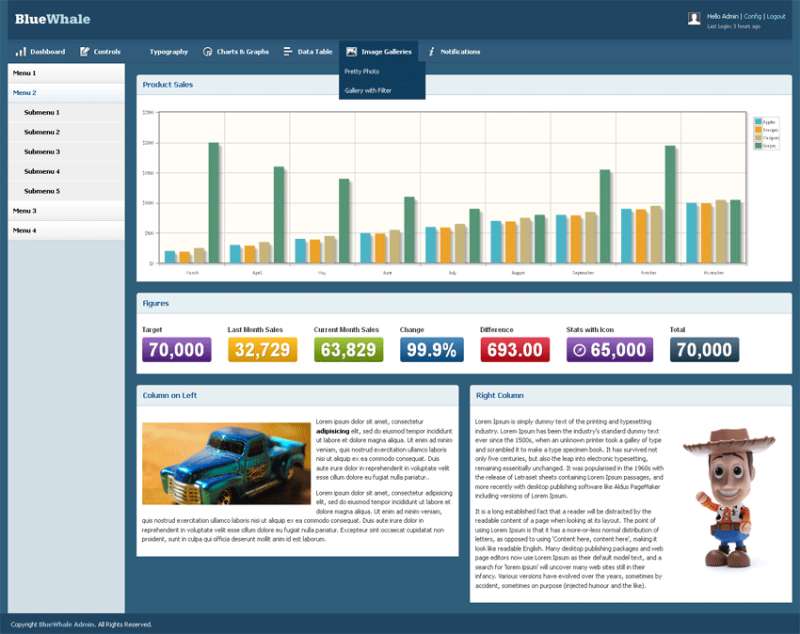Expand Menu 3 in the sidebar
The width and height of the screenshot is (800, 634).
24,211
